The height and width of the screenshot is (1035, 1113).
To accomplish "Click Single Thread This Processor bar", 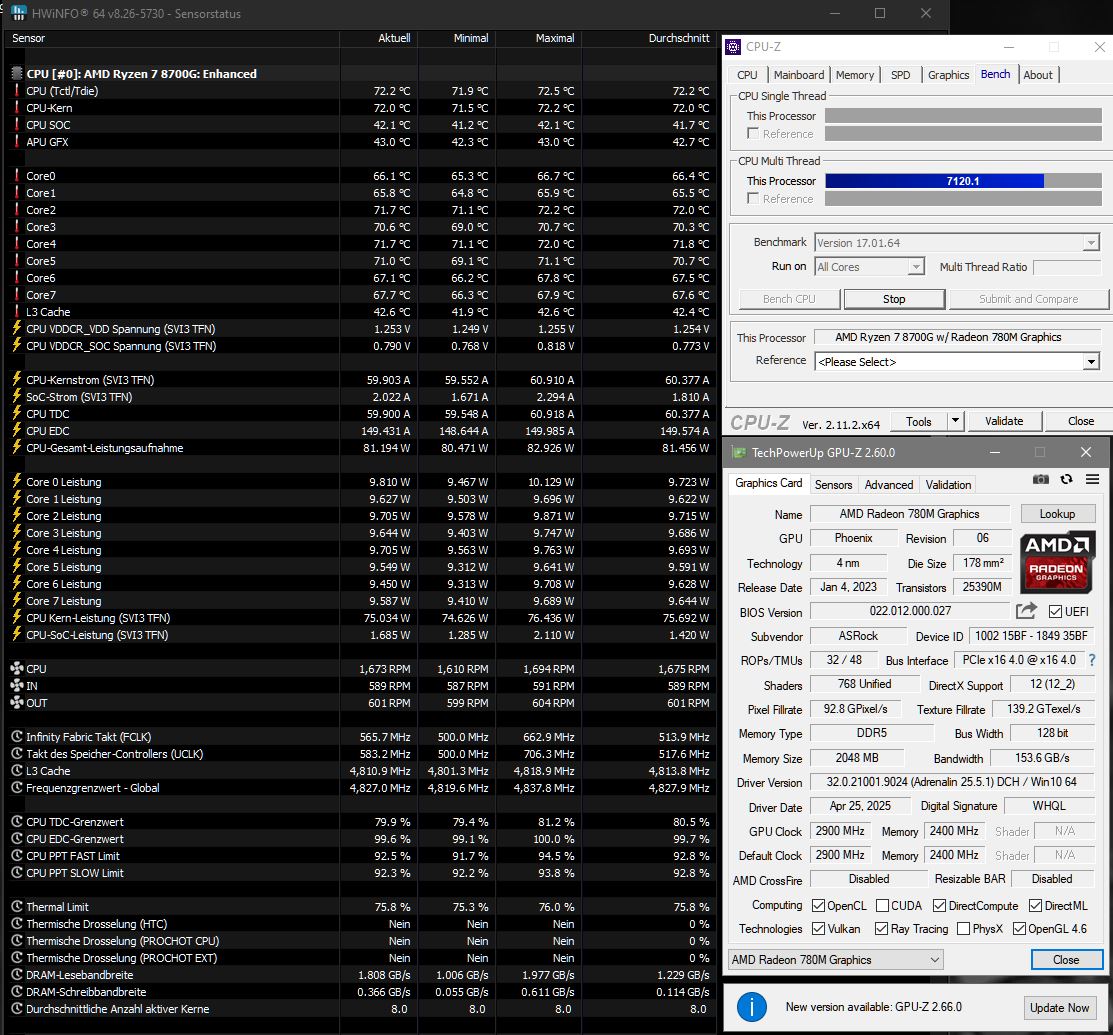I will [x=963, y=116].
